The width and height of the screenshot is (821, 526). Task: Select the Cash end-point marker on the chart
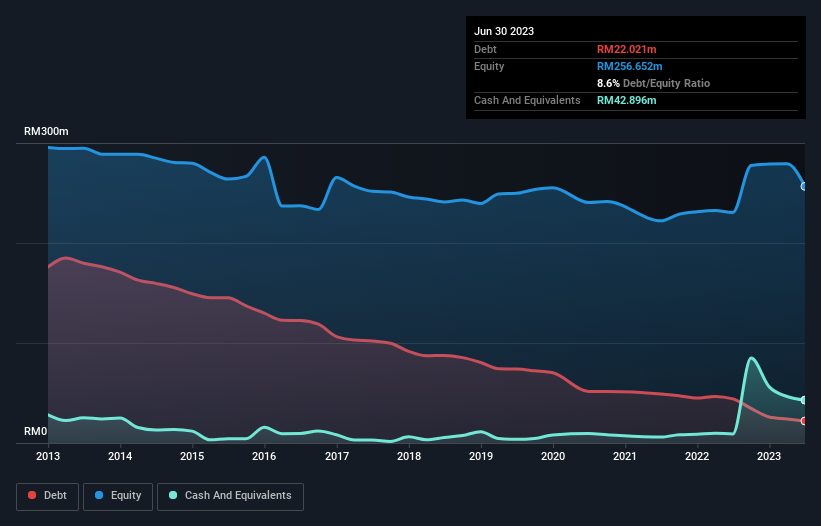[804, 400]
